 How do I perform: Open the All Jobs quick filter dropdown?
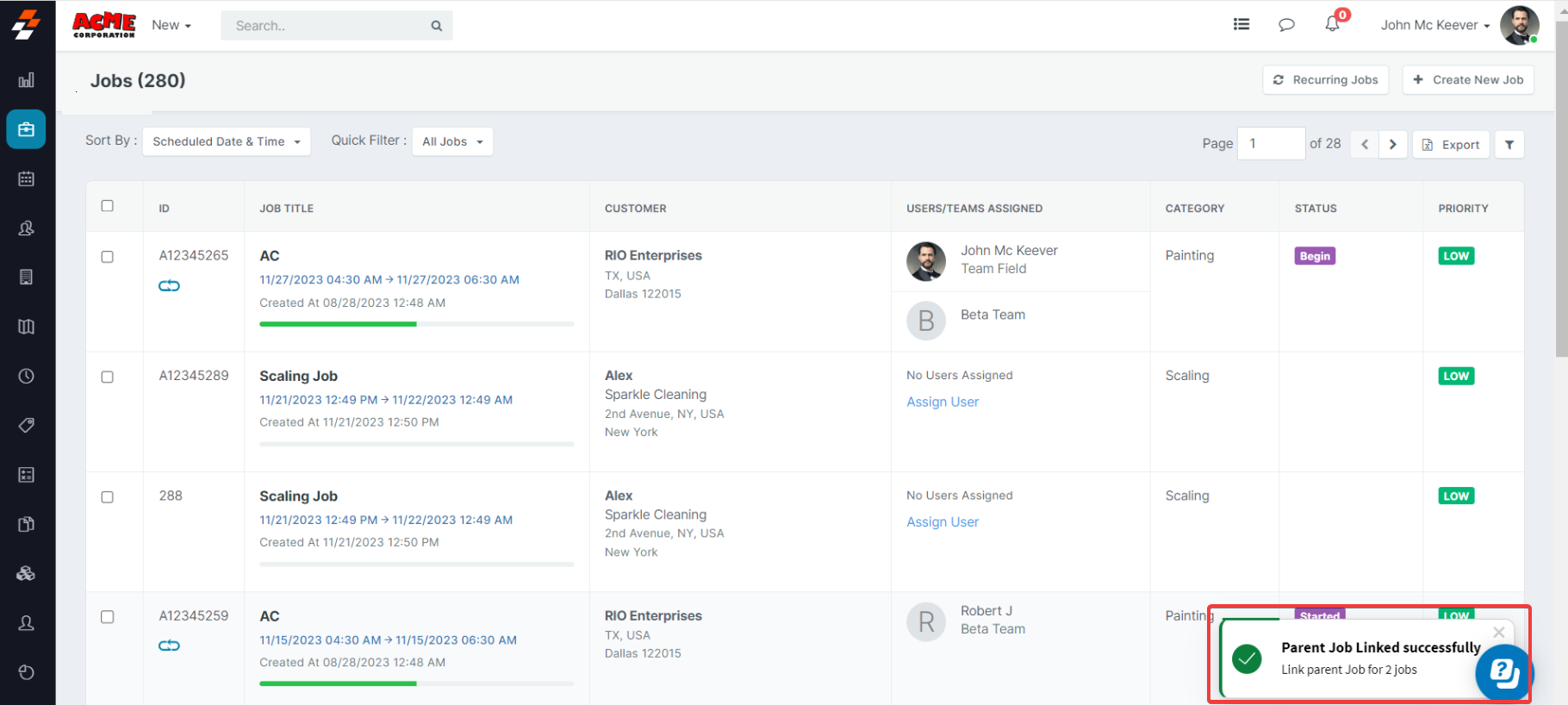[452, 141]
